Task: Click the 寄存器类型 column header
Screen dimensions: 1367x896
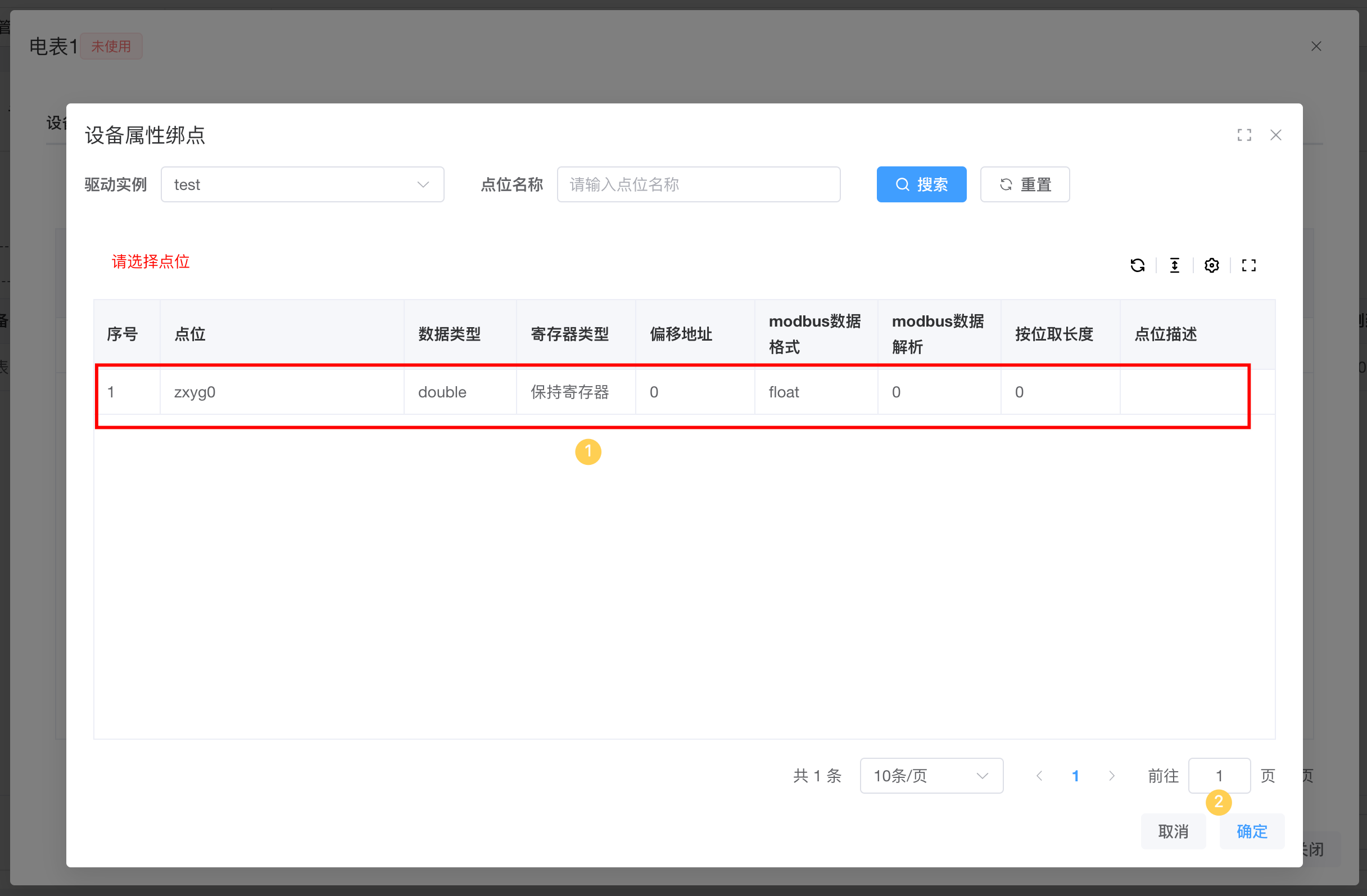Action: point(576,334)
